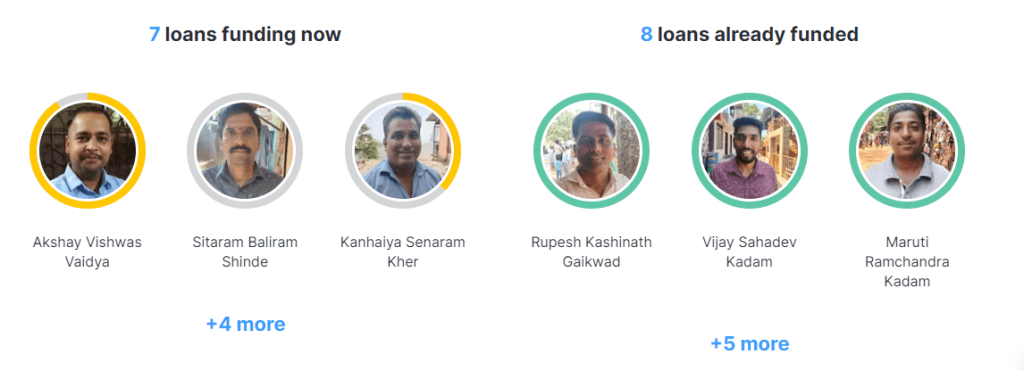Image resolution: width=1024 pixels, height=371 pixels.
Task: Open Vijay Sahadev Kadam's profile photo
Action: tap(750, 151)
